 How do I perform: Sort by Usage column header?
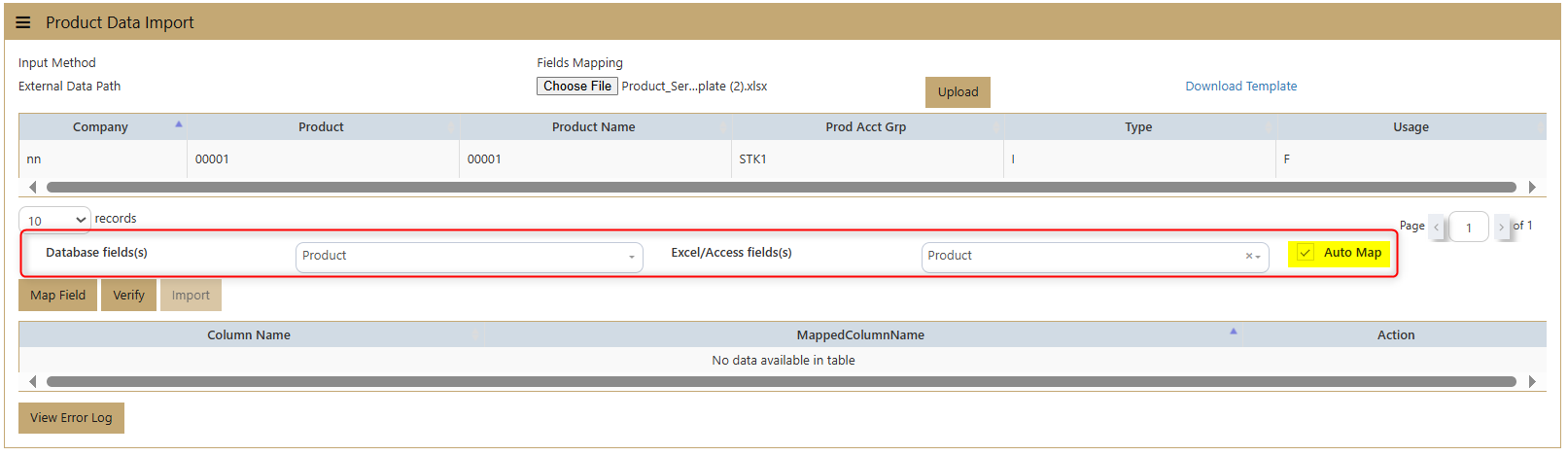[1411, 127]
